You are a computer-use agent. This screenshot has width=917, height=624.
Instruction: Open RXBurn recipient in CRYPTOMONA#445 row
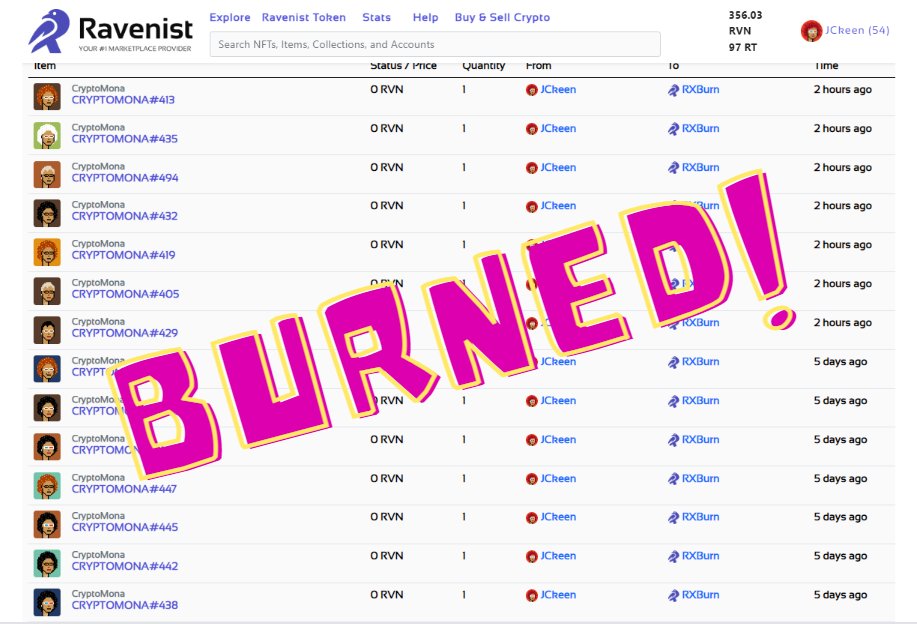coord(701,517)
